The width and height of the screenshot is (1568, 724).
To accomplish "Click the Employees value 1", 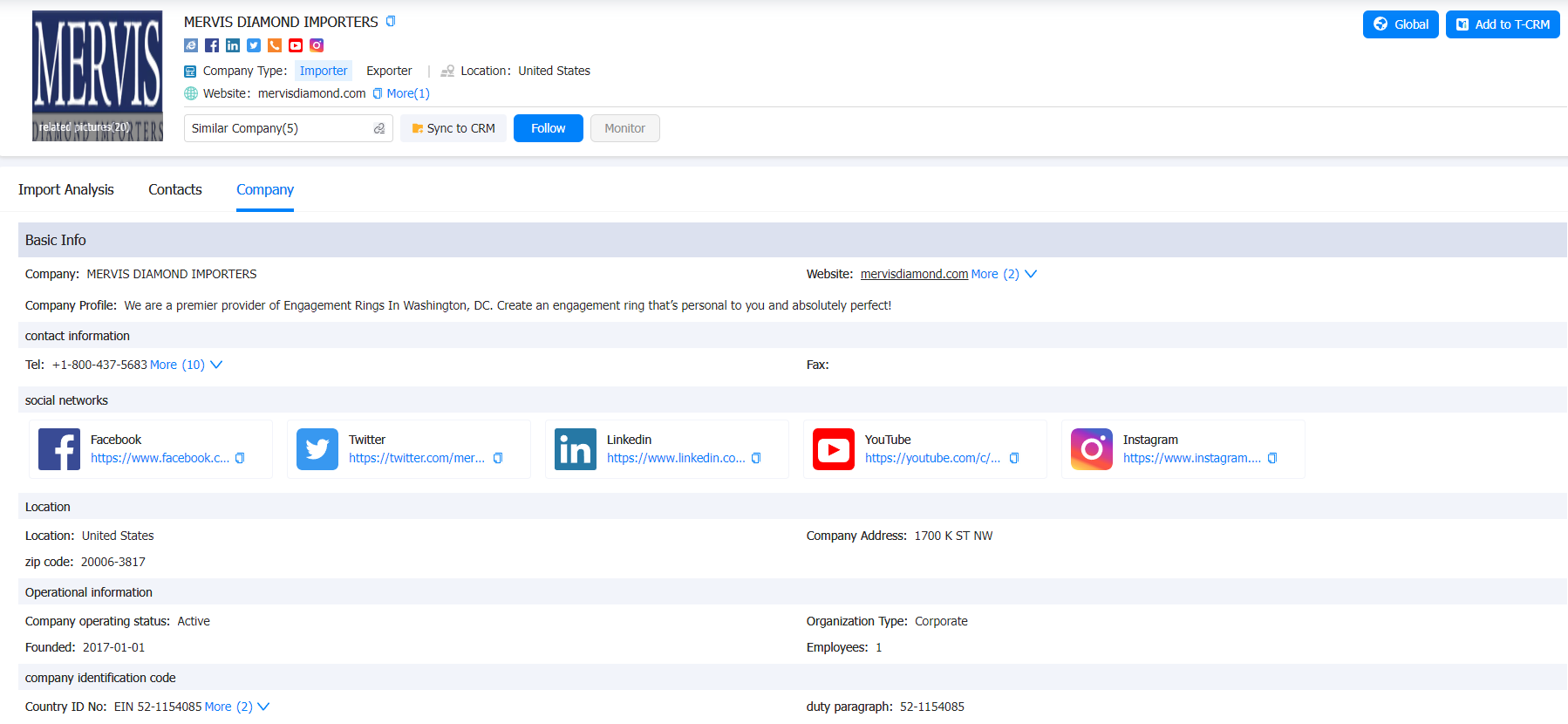I will tap(879, 647).
